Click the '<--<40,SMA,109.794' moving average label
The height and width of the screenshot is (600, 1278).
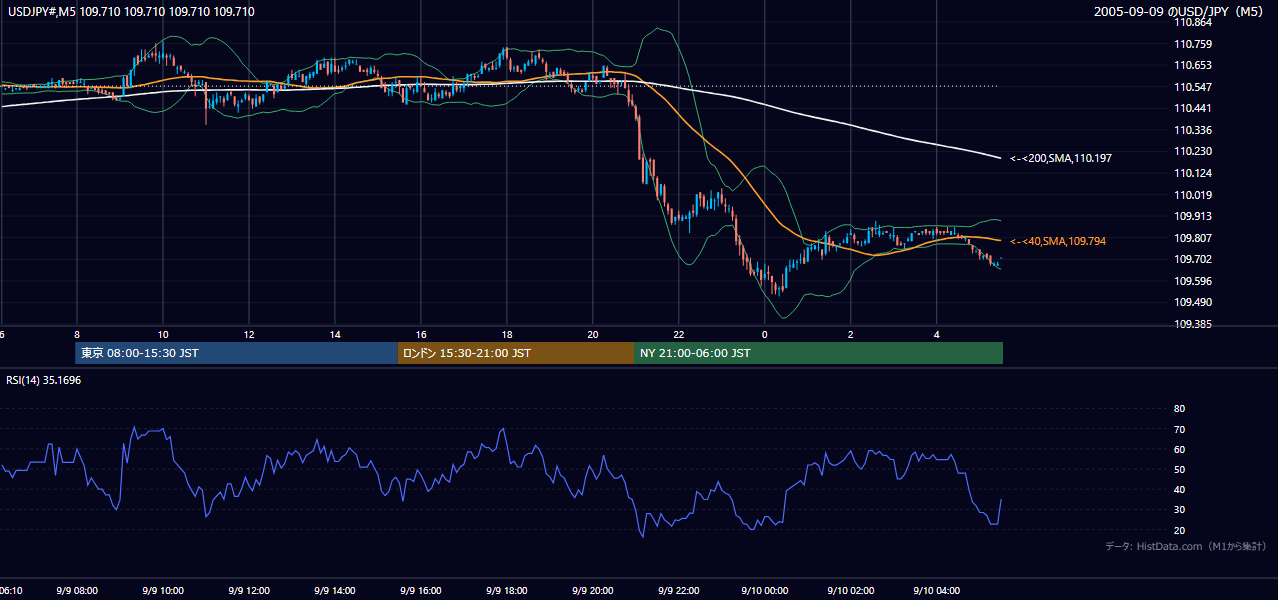coord(1058,241)
